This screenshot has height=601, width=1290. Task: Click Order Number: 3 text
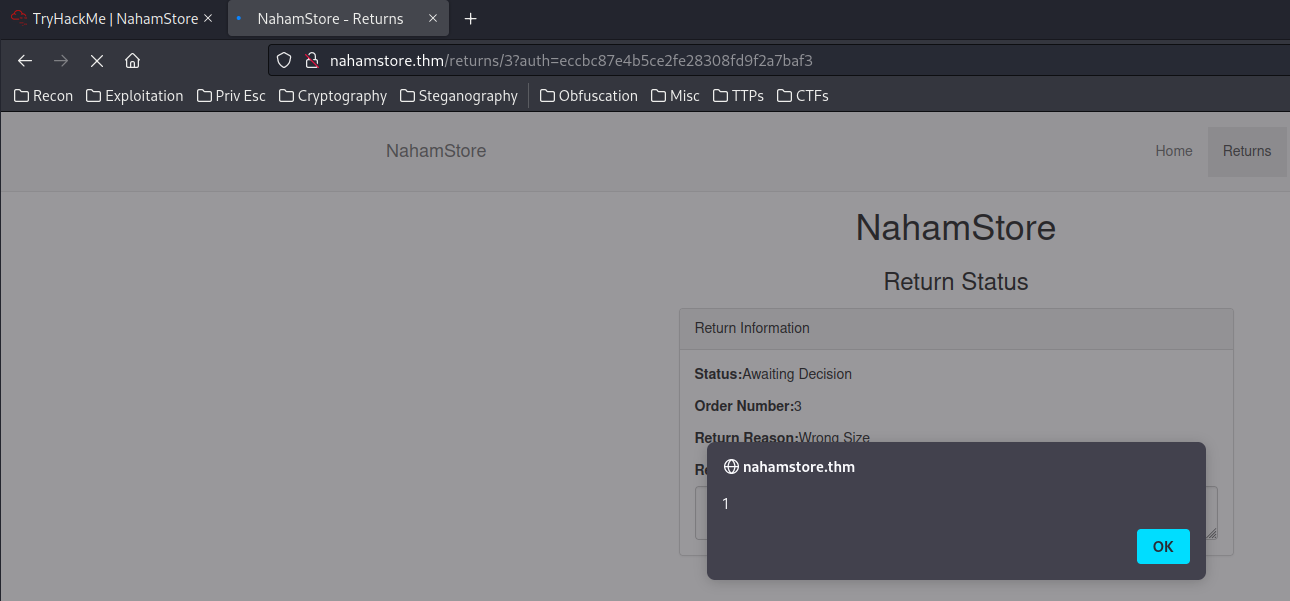click(x=748, y=406)
